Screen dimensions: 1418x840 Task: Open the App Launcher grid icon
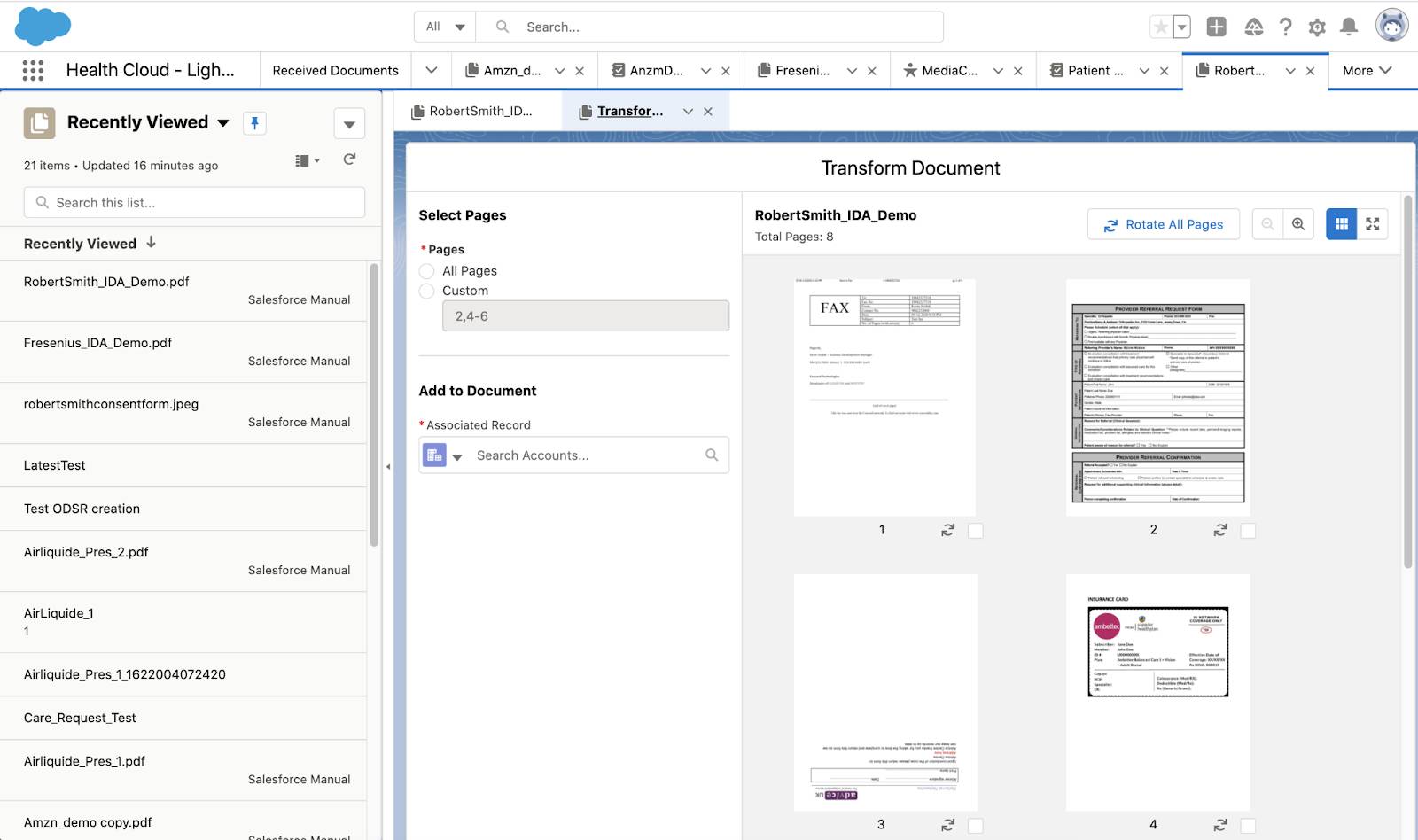coord(33,70)
